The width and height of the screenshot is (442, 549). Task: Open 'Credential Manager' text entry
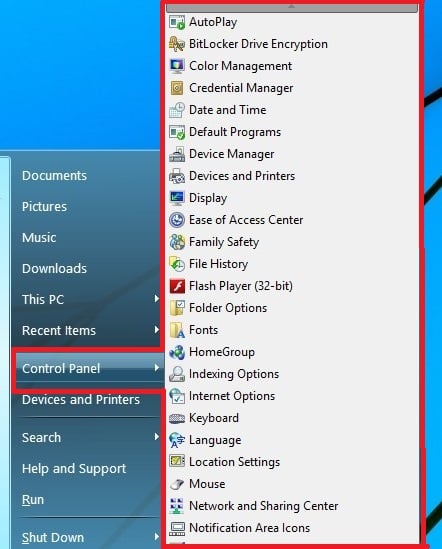click(241, 88)
